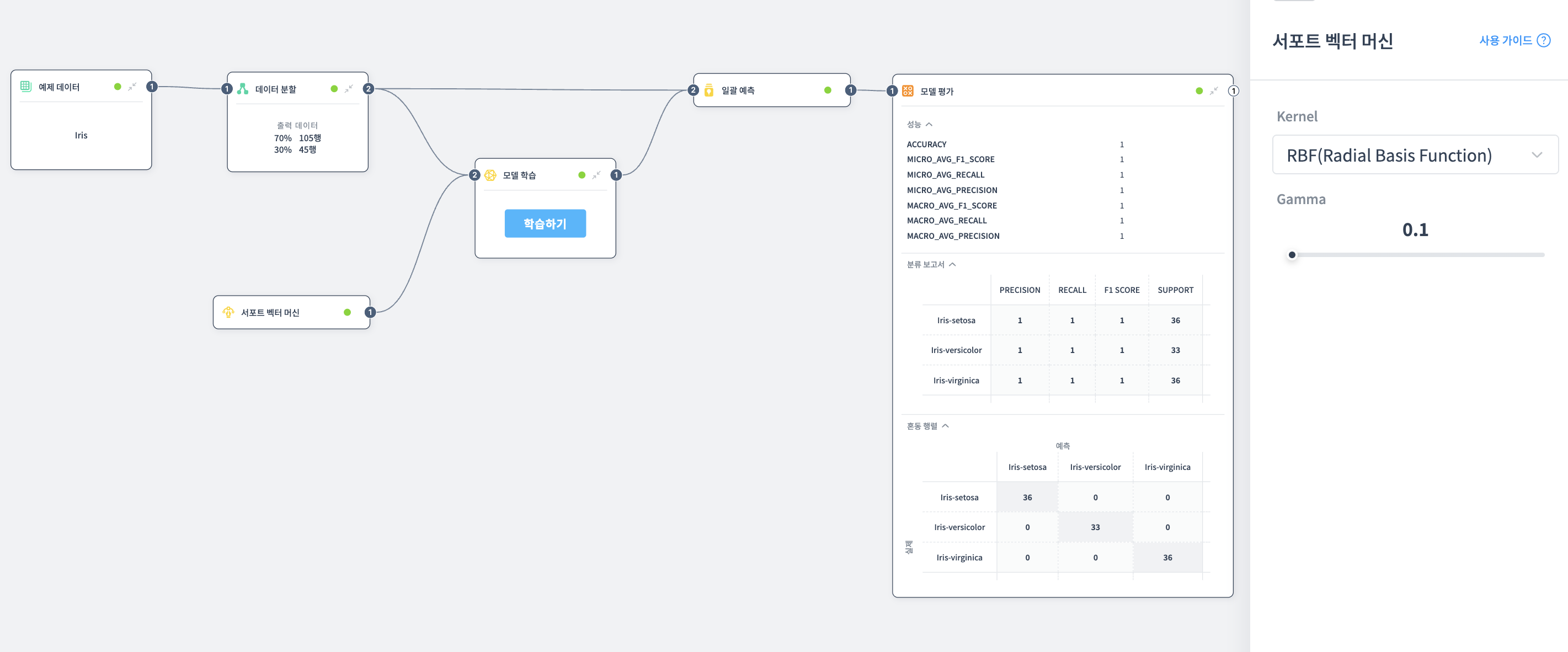Shrink the 데이터 분할 node
The width and height of the screenshot is (1568, 652).
349,89
